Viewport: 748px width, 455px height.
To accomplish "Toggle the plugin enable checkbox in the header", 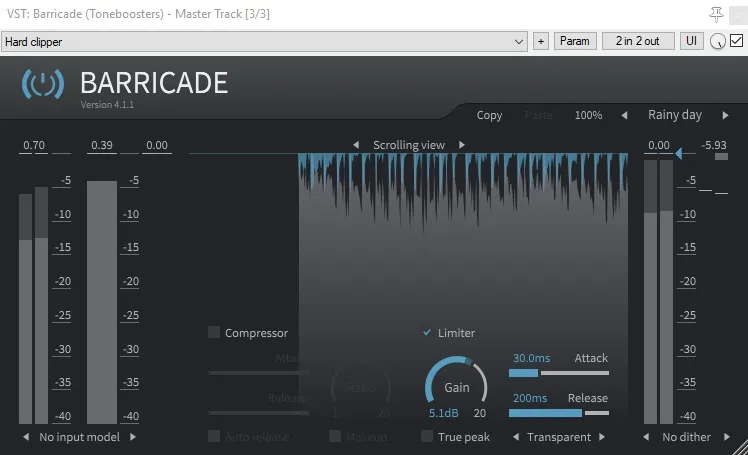I will point(736,41).
